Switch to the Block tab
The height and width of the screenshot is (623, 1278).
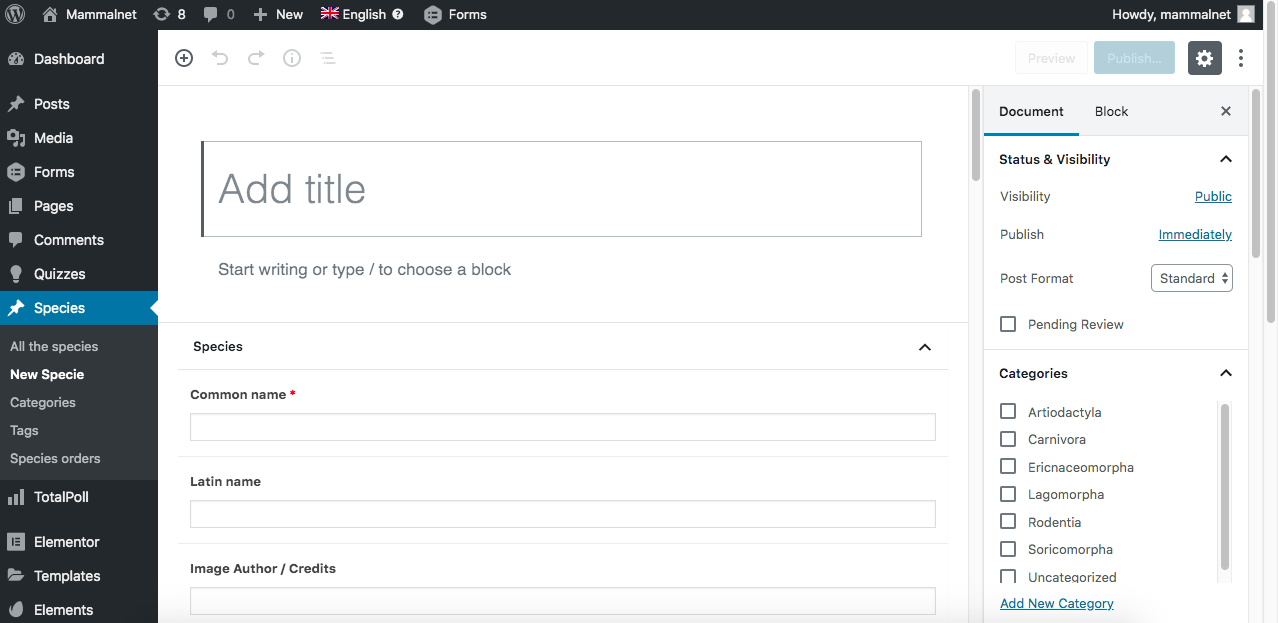[x=1111, y=111]
